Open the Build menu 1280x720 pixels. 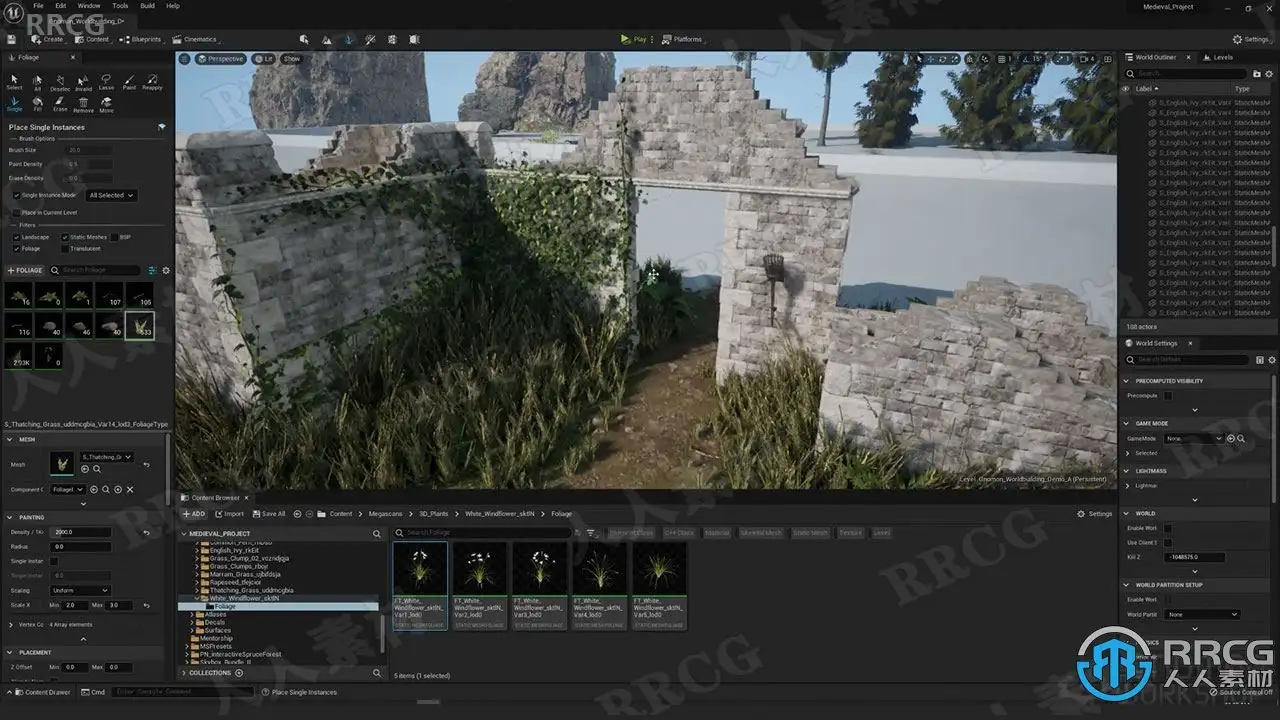click(147, 6)
